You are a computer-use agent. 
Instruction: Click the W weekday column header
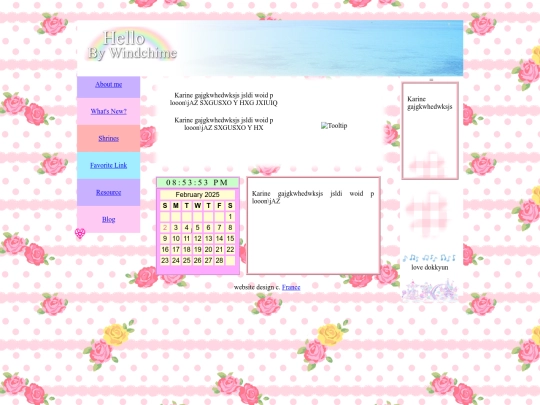[x=197, y=206]
